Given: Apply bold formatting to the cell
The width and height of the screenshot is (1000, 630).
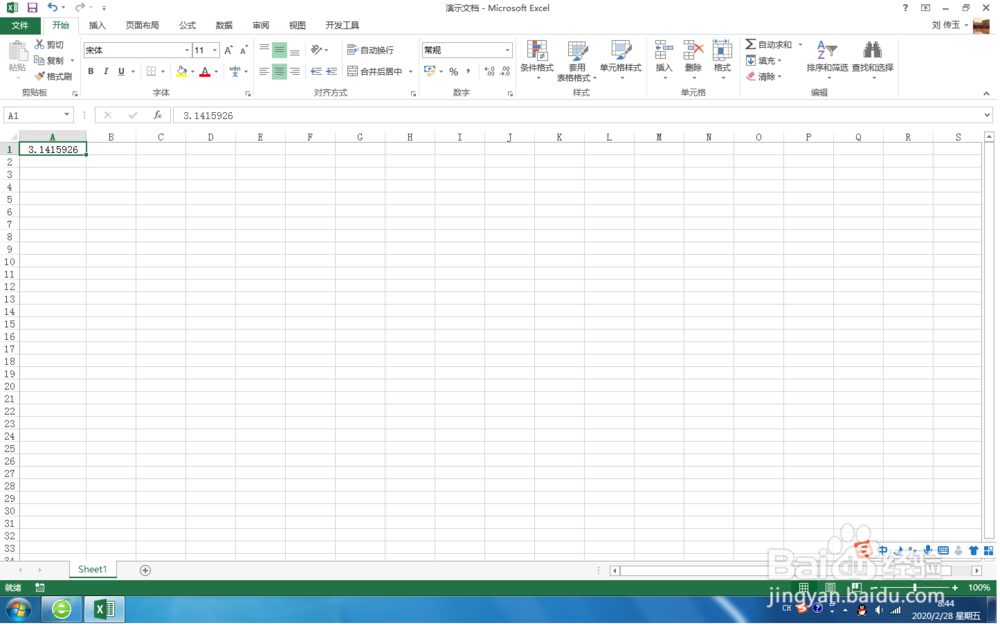Looking at the screenshot, I should tap(90, 71).
